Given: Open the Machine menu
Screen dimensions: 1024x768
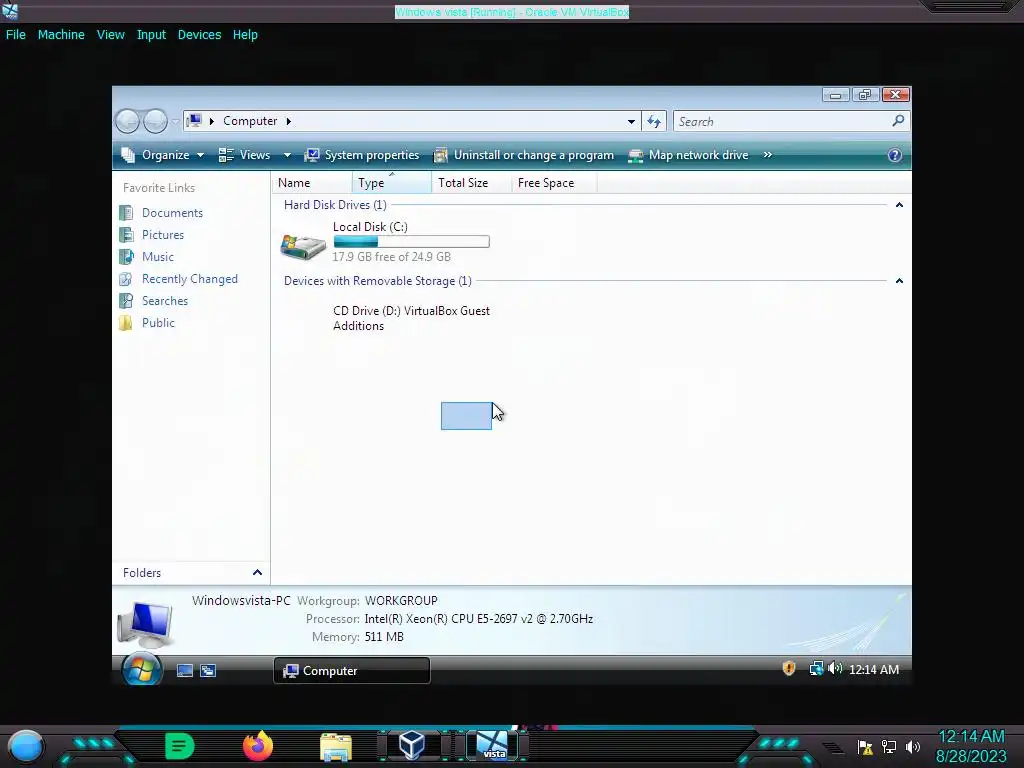Looking at the screenshot, I should coord(61,35).
